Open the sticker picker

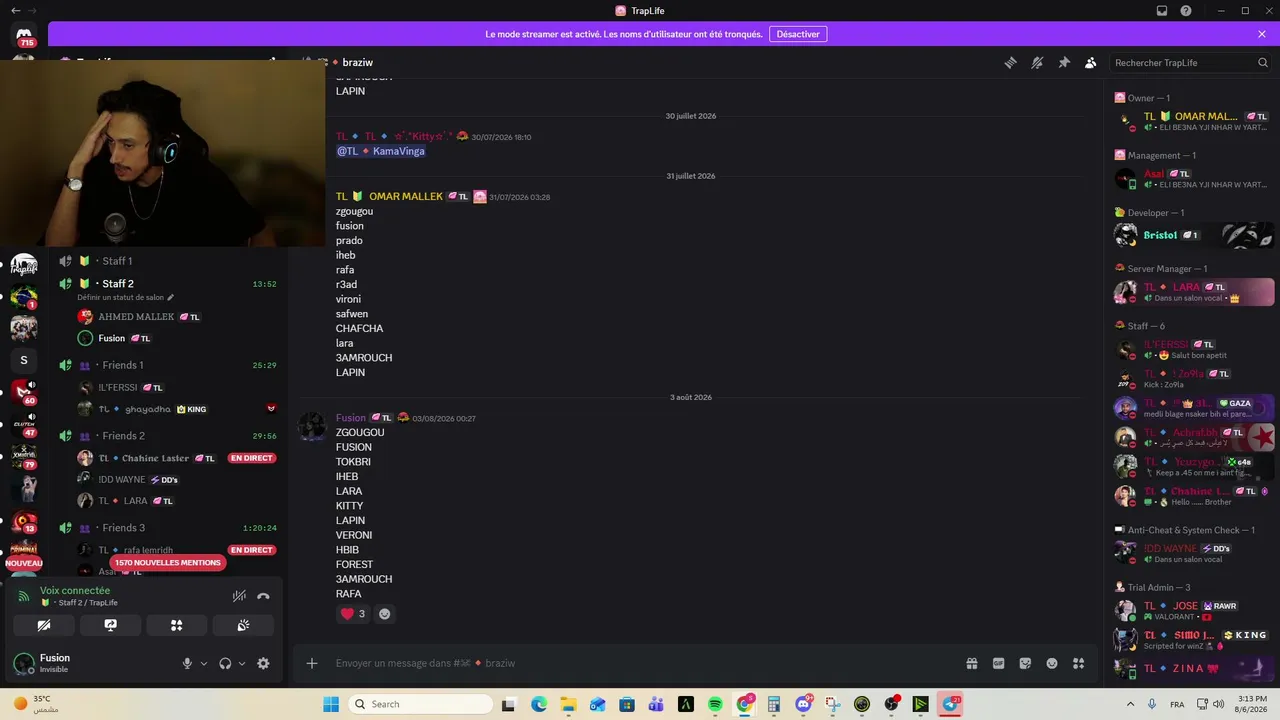(x=1025, y=663)
